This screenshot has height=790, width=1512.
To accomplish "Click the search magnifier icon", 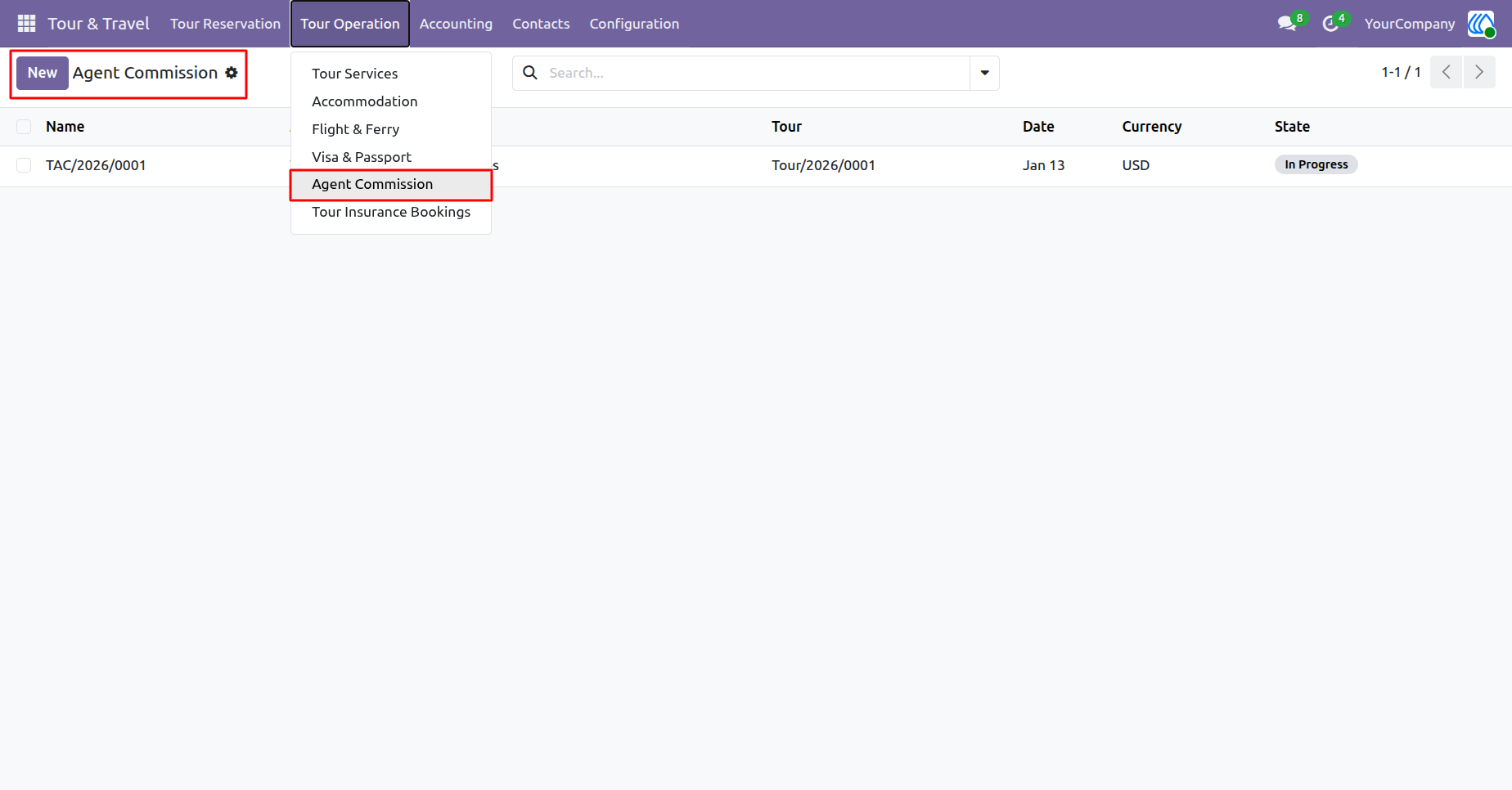I will click(530, 73).
